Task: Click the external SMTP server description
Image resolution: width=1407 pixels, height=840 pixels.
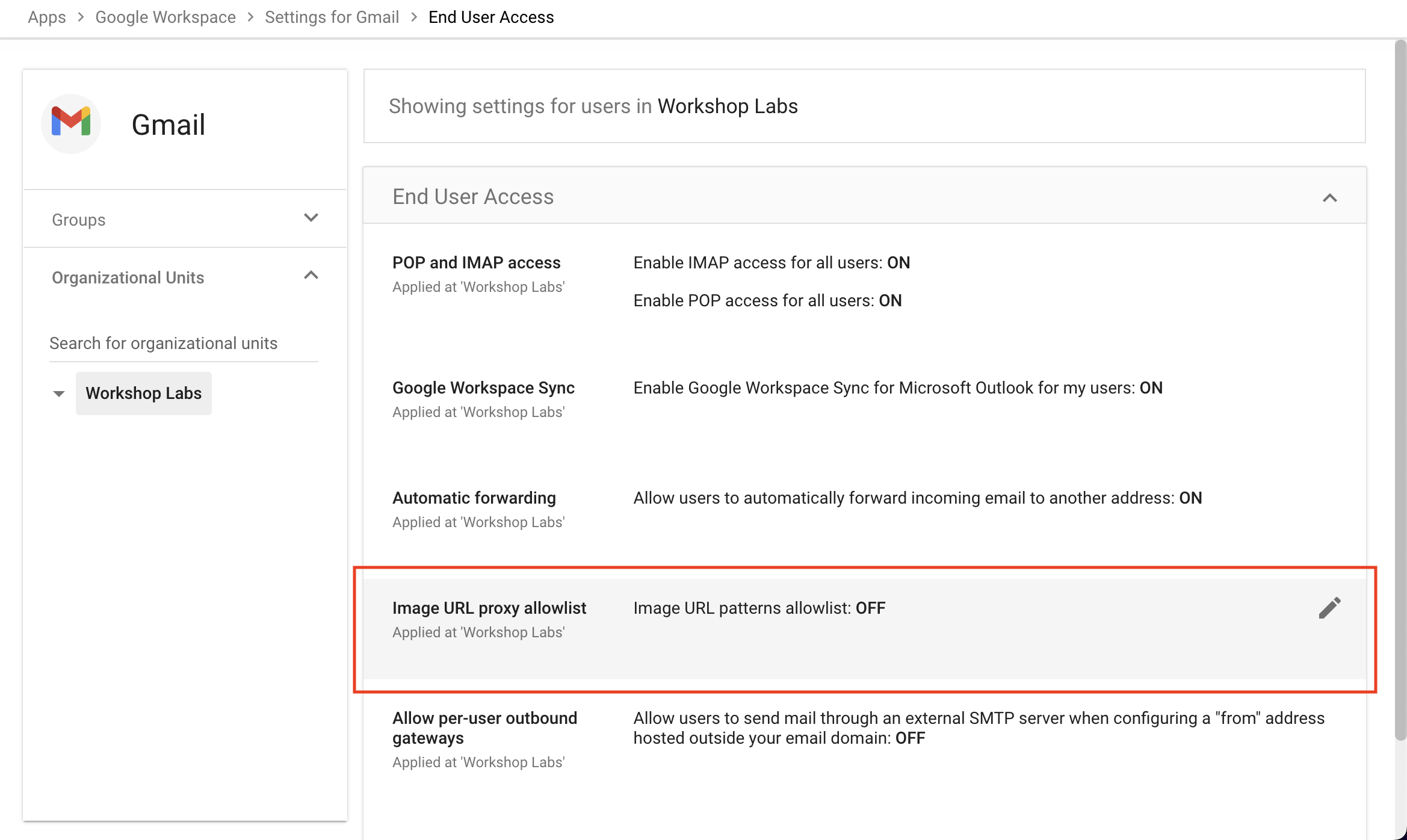Action: click(x=979, y=728)
